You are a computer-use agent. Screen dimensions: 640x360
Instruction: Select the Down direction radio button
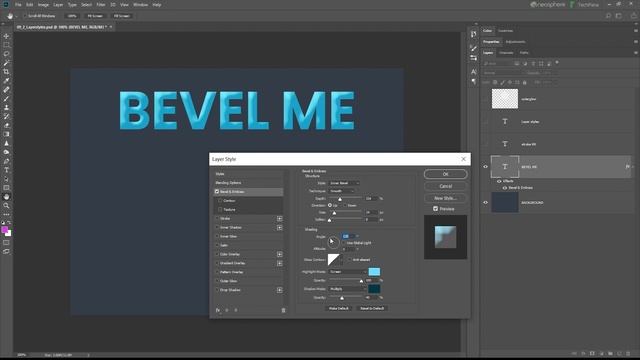[344, 205]
